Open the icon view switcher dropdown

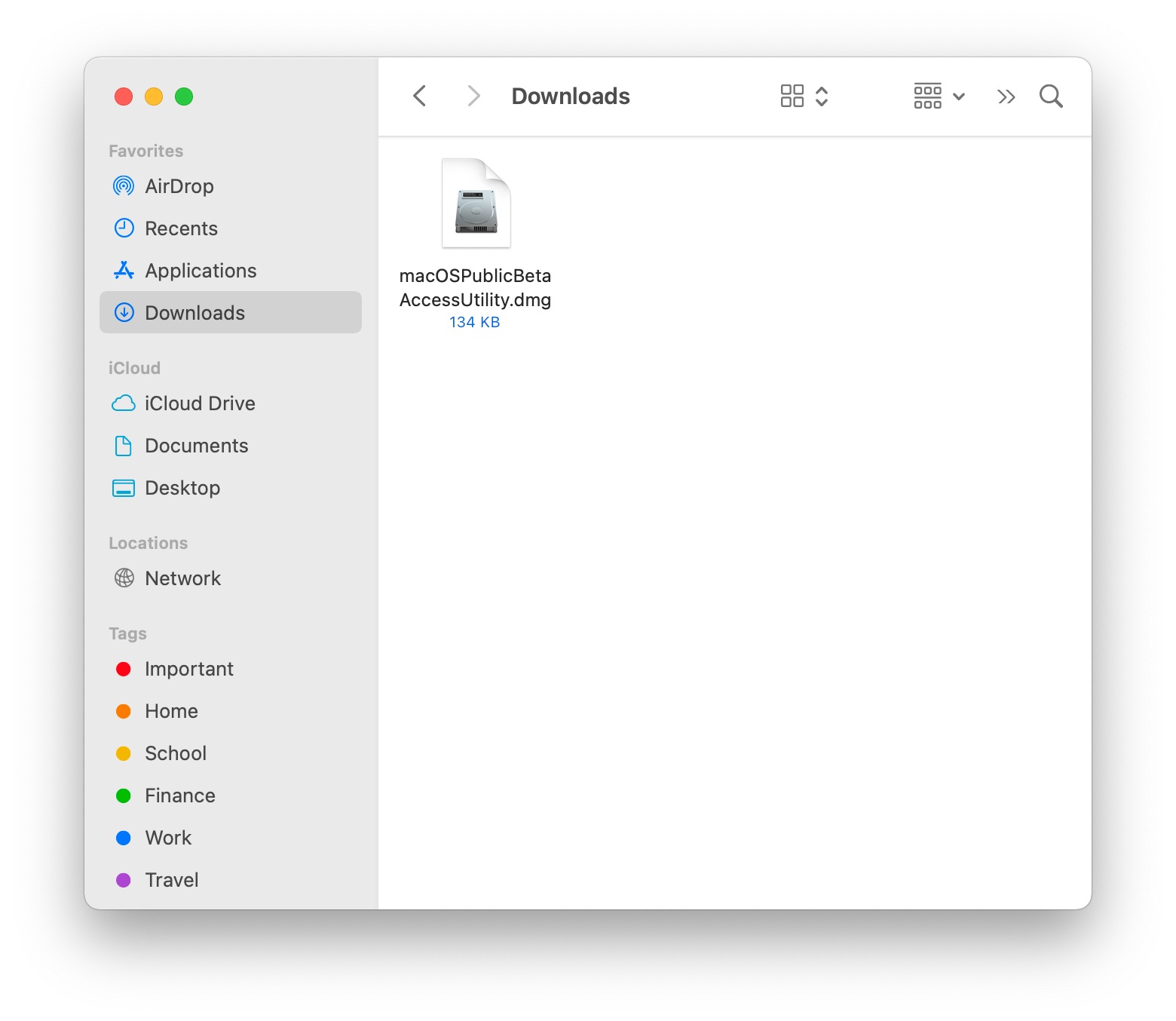coord(804,96)
